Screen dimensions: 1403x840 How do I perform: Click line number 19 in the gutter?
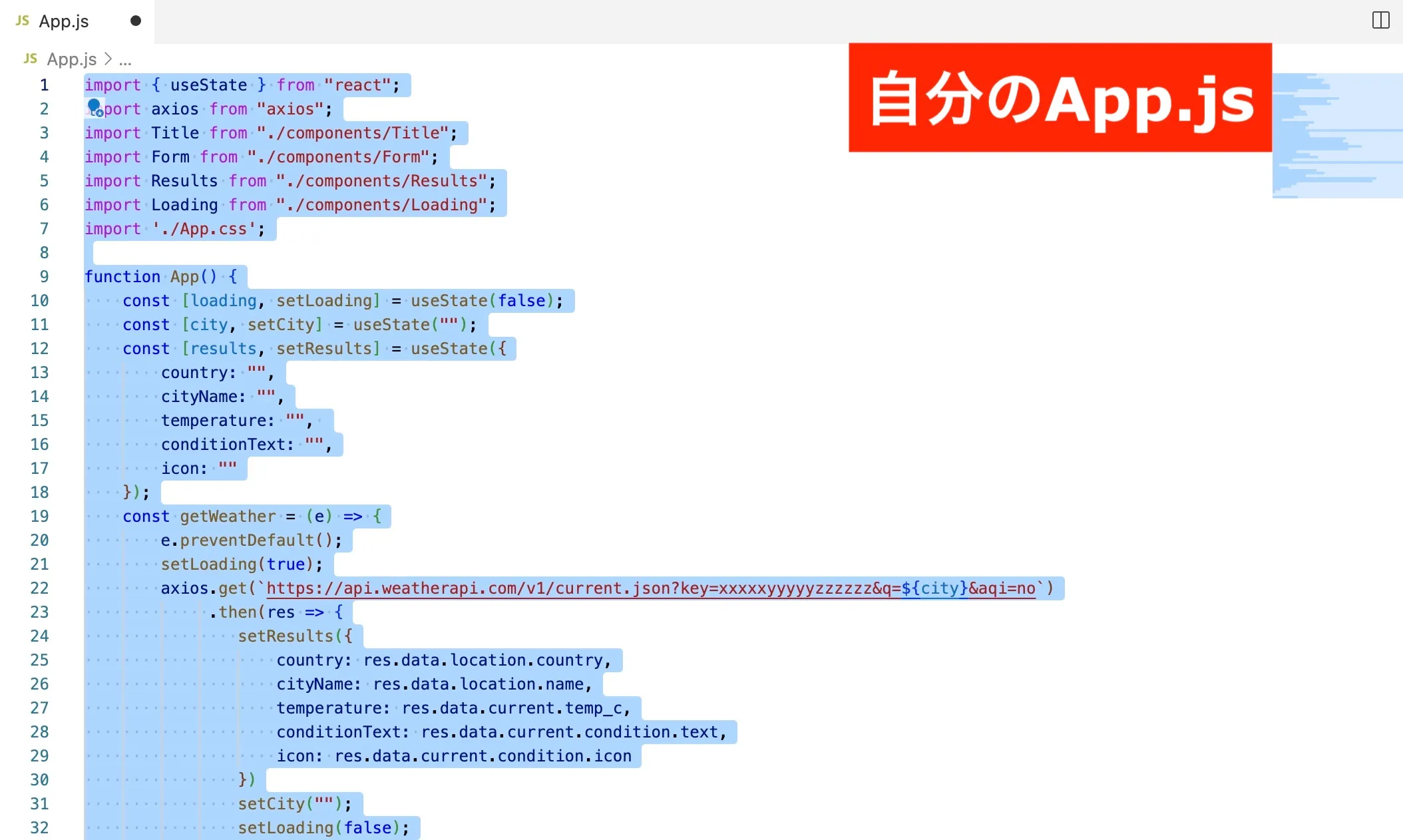(39, 517)
